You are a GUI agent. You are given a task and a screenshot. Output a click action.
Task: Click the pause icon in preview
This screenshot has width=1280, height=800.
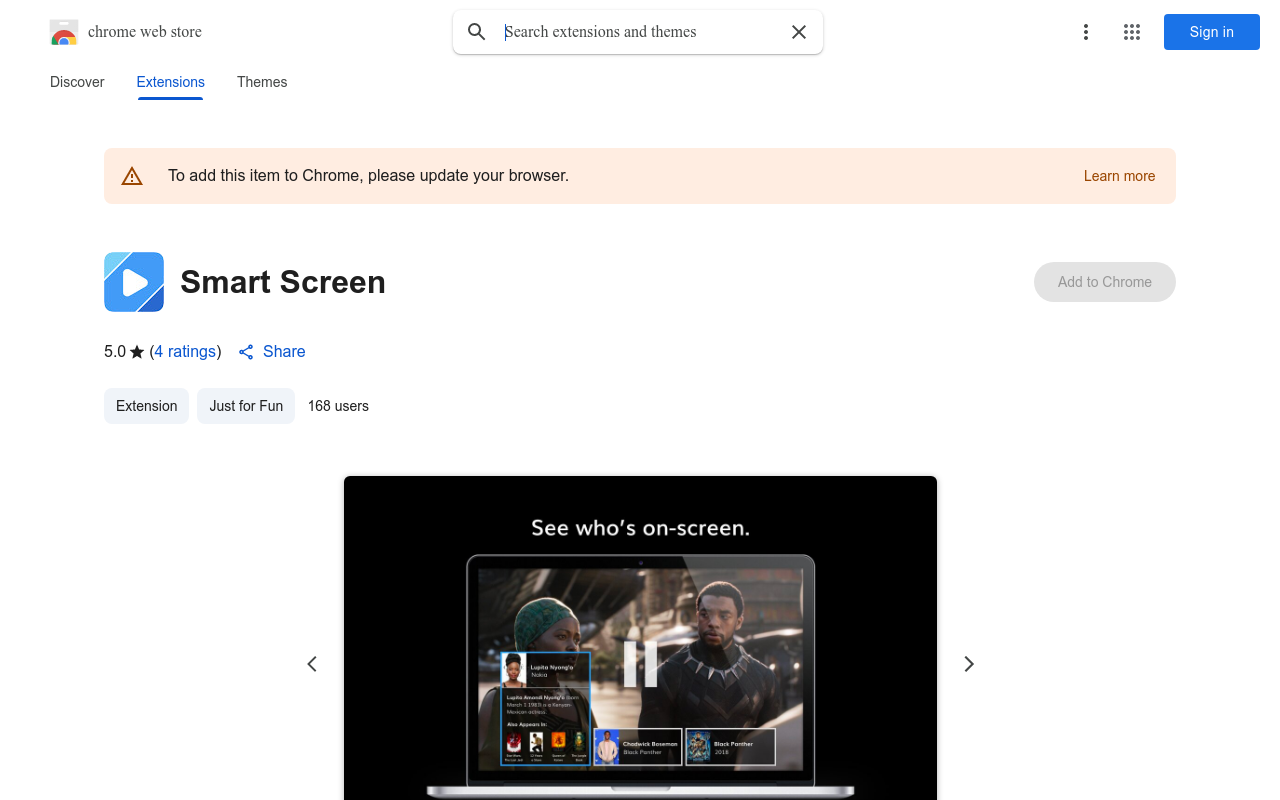pos(640,664)
